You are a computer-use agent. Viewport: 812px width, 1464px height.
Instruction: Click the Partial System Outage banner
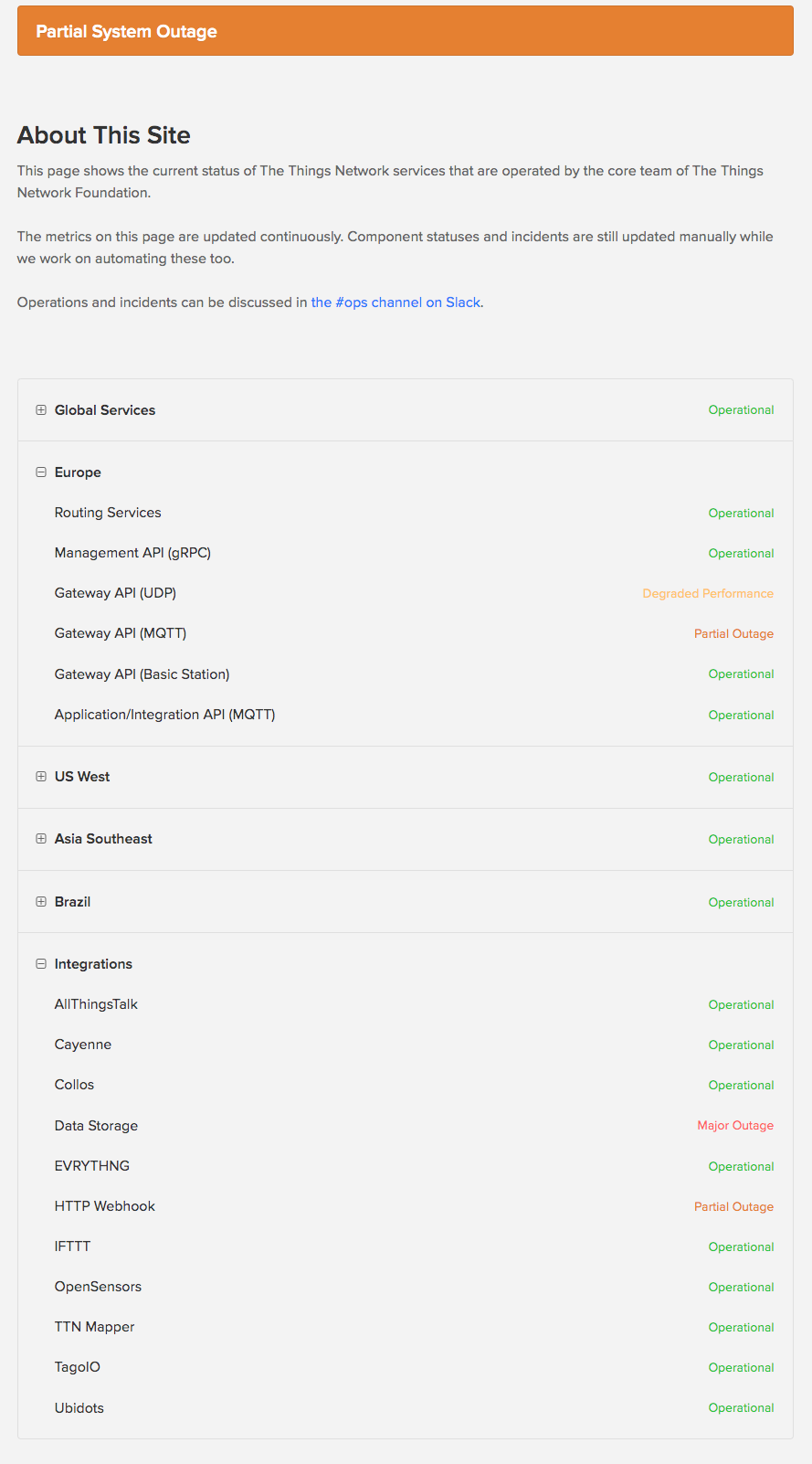[406, 31]
